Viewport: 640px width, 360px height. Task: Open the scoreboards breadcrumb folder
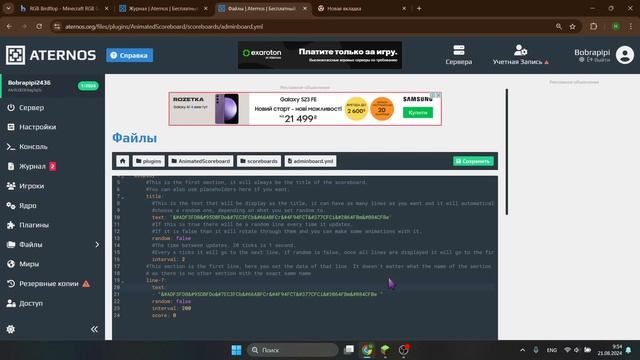(x=259, y=161)
